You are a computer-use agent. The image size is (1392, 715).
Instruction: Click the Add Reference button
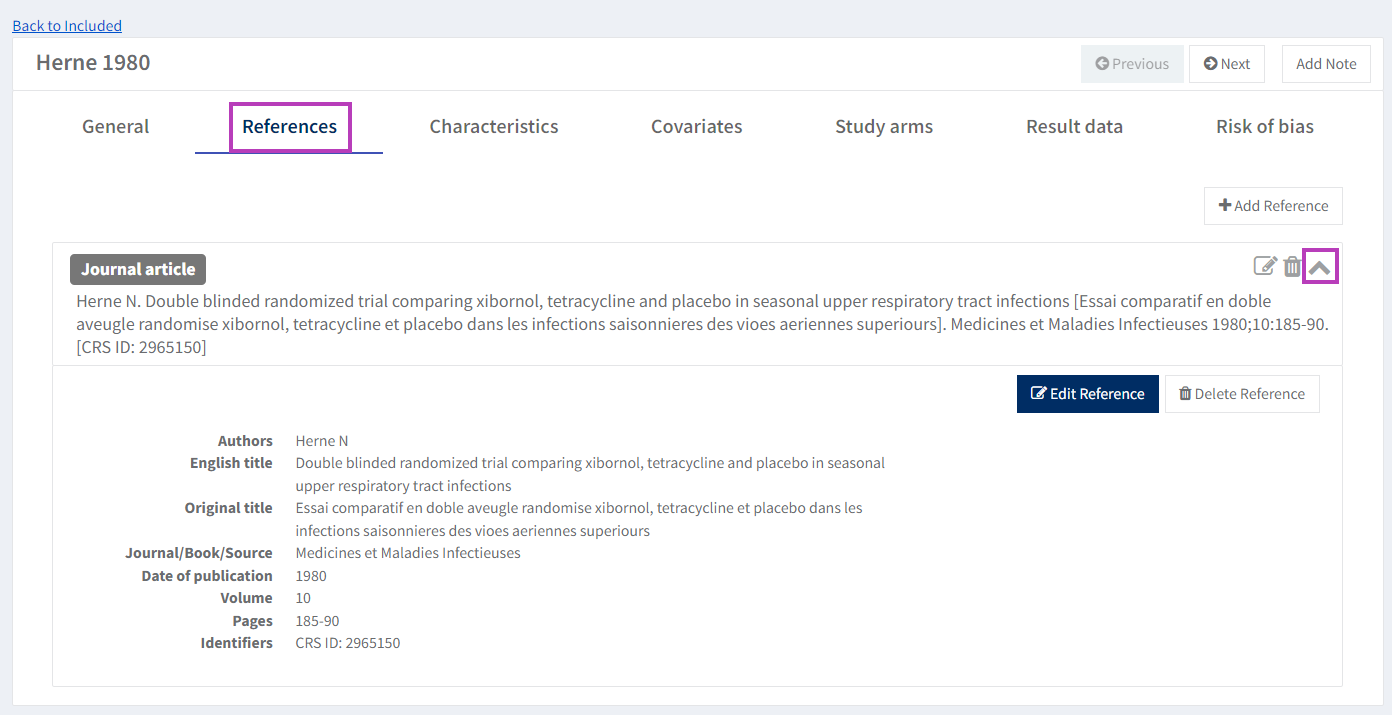(x=1273, y=206)
